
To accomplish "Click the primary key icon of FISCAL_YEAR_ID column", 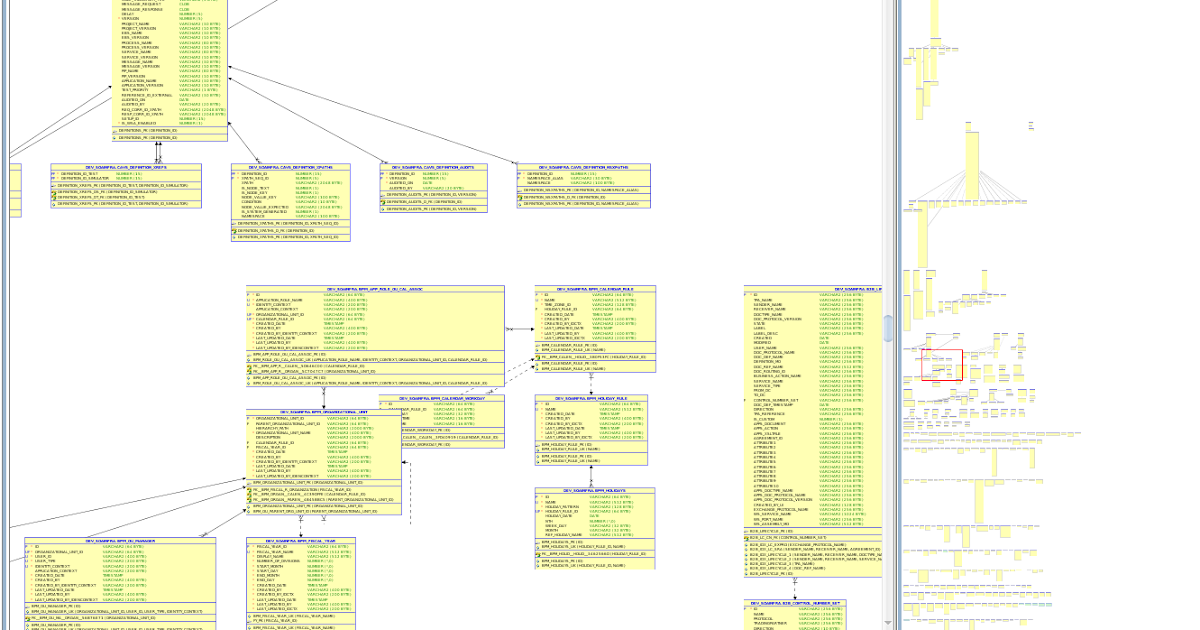I will (x=248, y=546).
